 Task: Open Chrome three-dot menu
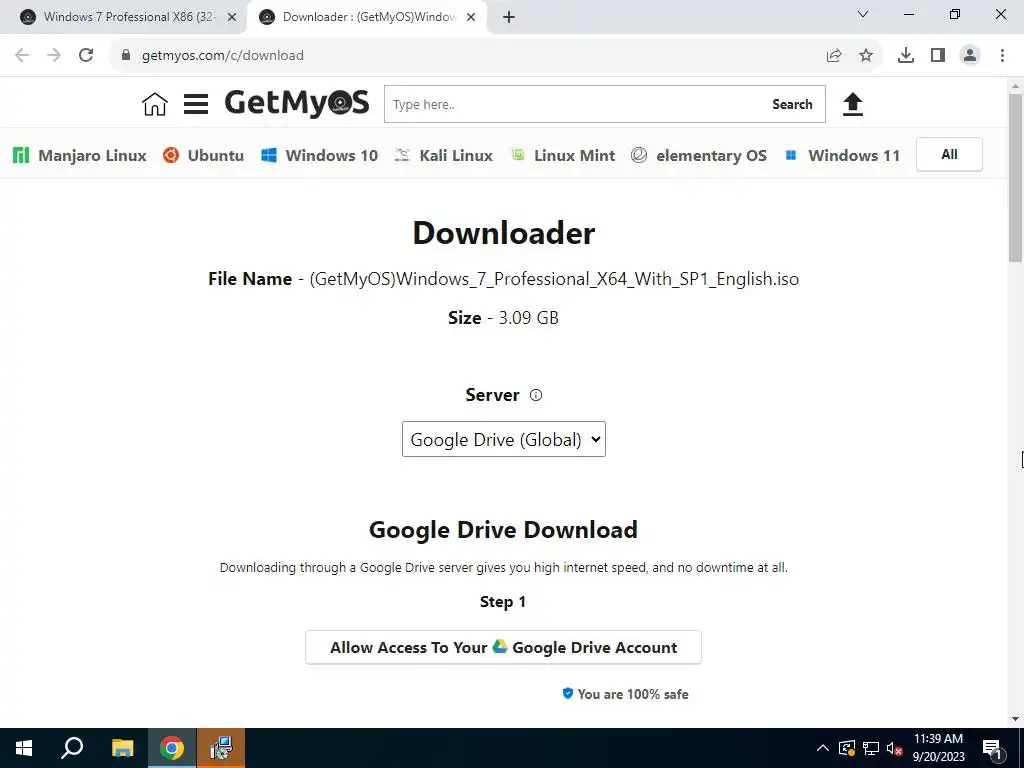(1002, 56)
